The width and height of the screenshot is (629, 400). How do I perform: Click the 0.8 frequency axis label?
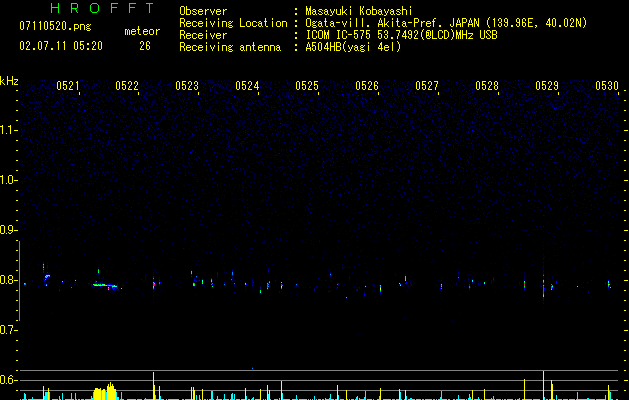(9, 280)
